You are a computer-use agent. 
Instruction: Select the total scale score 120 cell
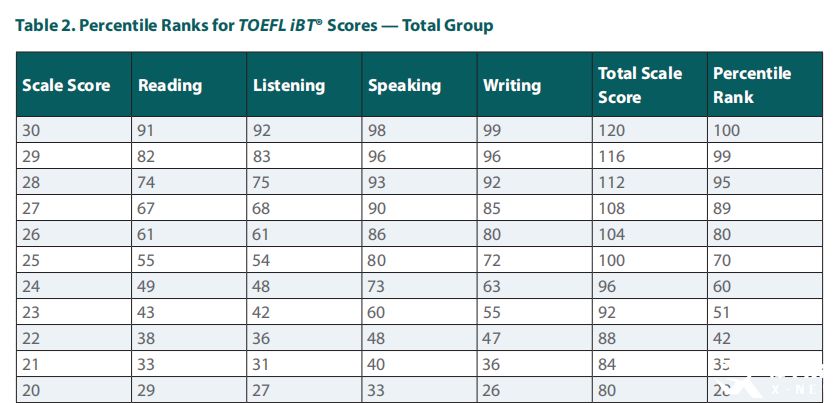650,130
